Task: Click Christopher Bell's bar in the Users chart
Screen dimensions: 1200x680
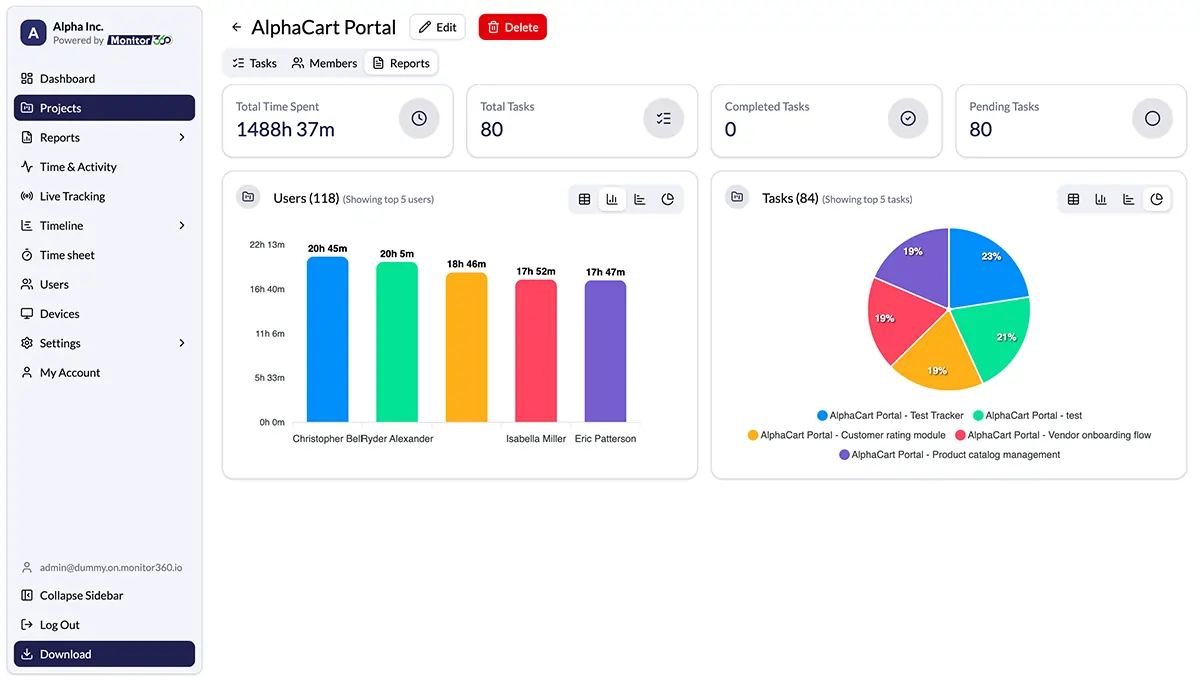Action: [327, 340]
